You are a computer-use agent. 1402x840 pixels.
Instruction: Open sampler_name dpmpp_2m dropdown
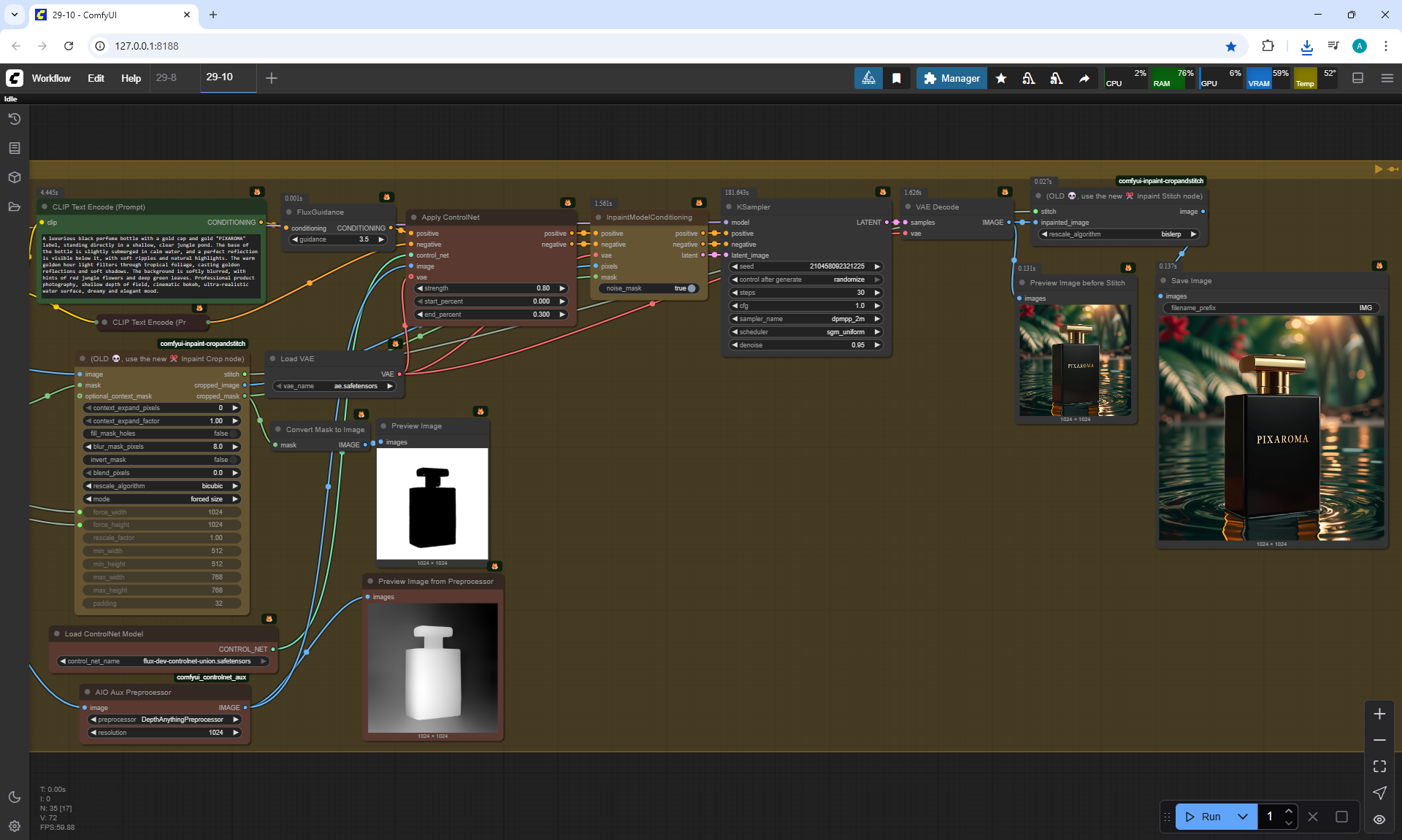[x=805, y=319]
